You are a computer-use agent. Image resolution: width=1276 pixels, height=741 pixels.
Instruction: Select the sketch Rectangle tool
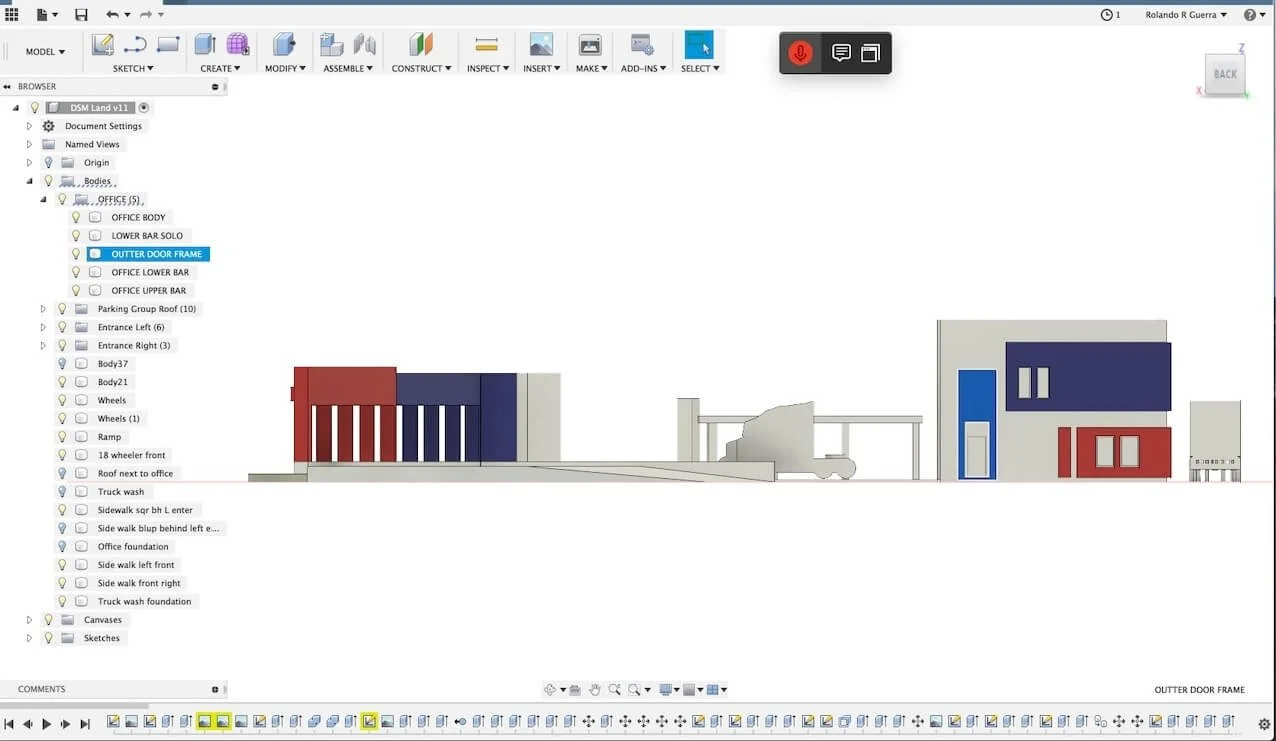pyautogui.click(x=168, y=45)
